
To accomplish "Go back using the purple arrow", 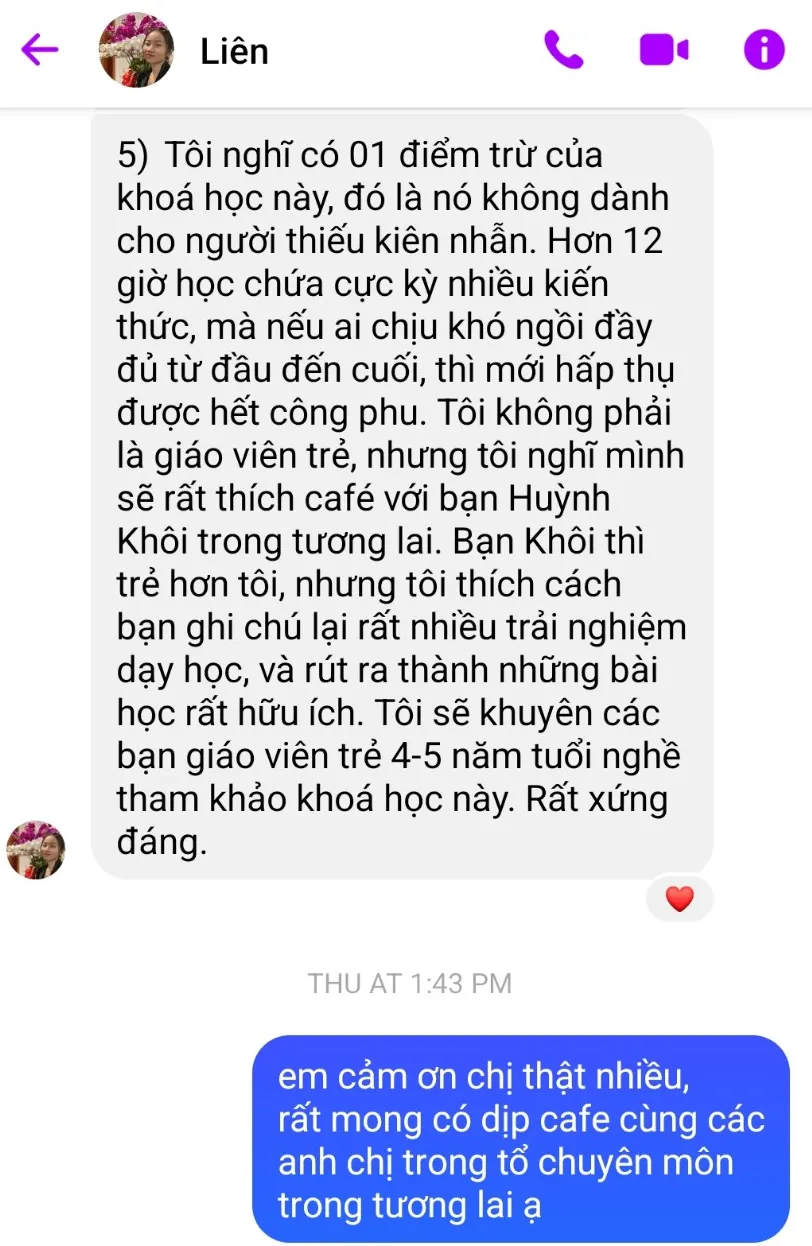I will pos(41,49).
